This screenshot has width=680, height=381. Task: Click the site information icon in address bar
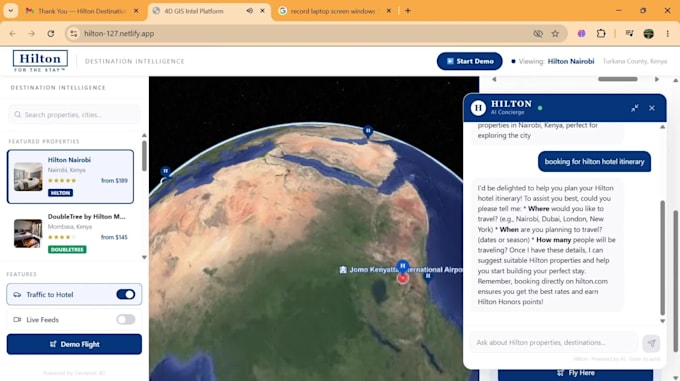pos(74,33)
